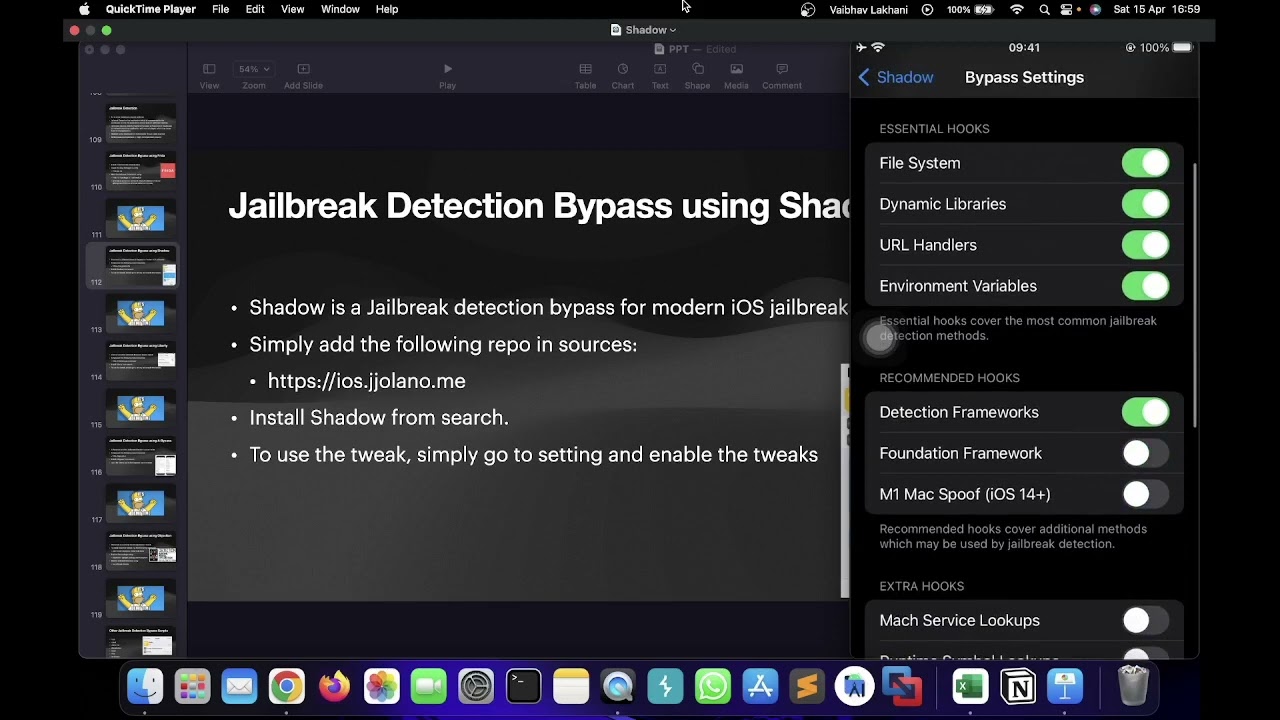This screenshot has width=1280, height=720.
Task: Open the View menu in the menu bar
Action: 292,9
